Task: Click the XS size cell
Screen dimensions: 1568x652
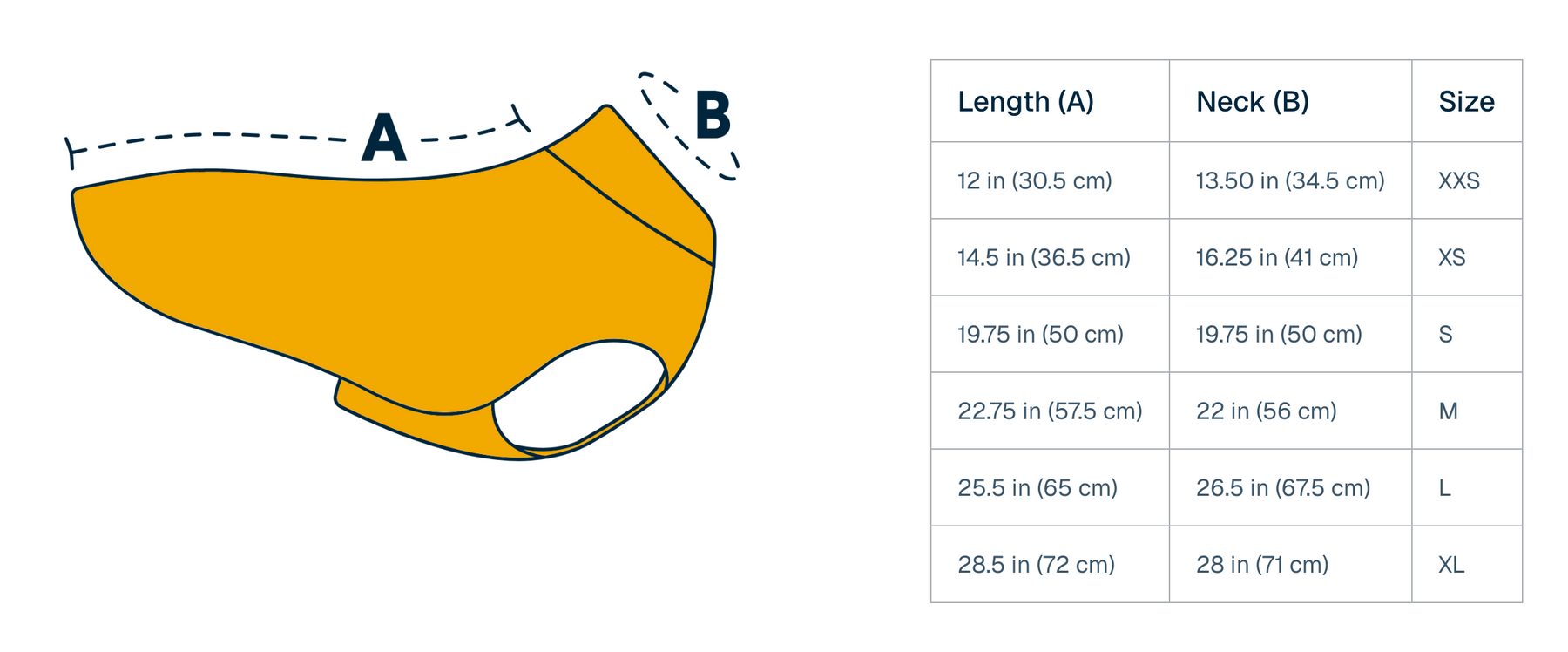Action: (x=1452, y=257)
